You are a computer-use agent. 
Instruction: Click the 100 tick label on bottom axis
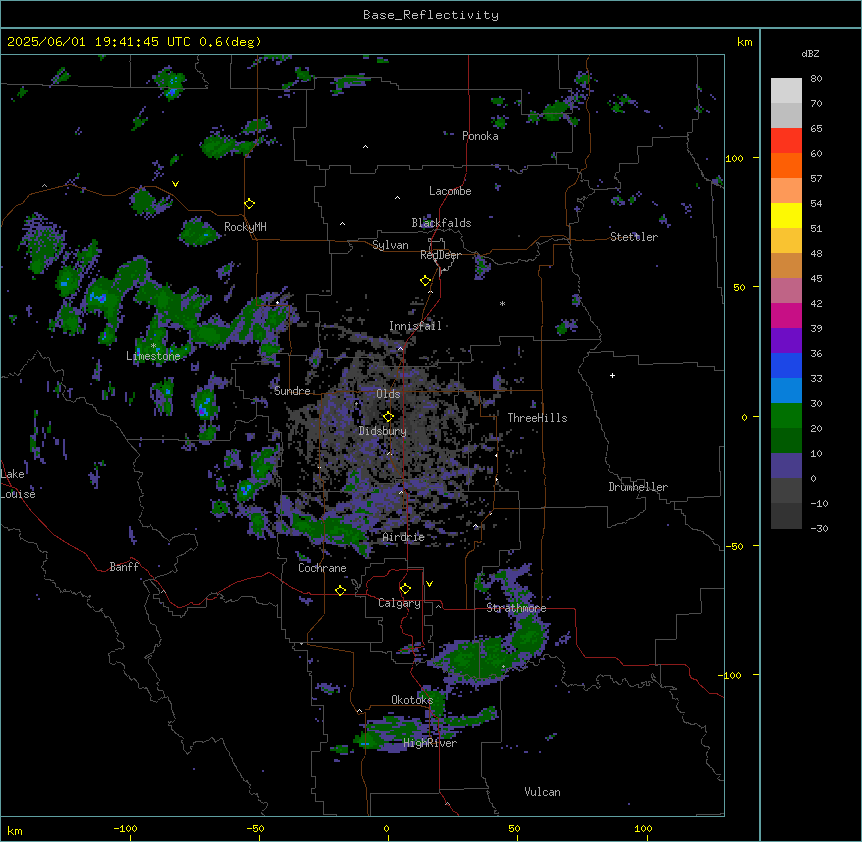pos(643,828)
